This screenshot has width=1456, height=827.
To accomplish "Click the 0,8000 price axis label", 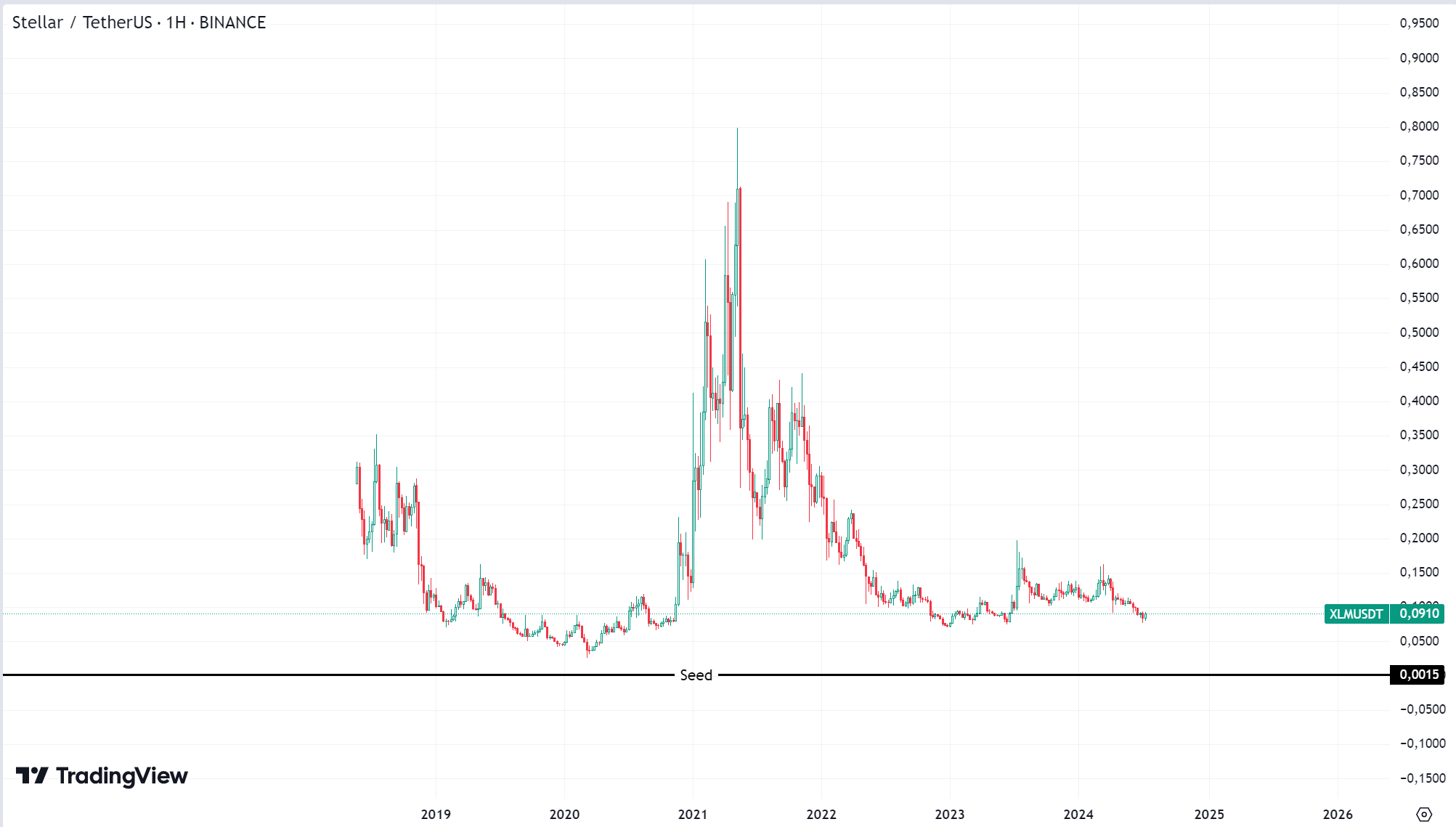I will tap(1419, 126).
